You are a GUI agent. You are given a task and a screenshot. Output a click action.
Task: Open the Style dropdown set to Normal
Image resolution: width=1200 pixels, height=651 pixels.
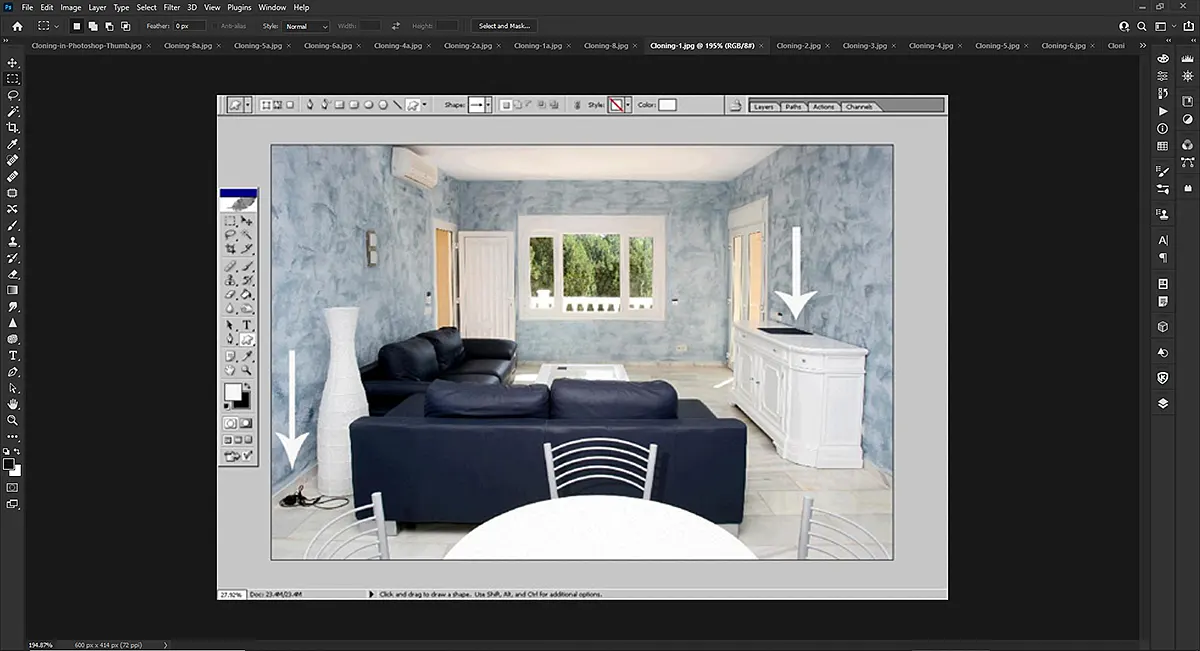pyautogui.click(x=306, y=26)
